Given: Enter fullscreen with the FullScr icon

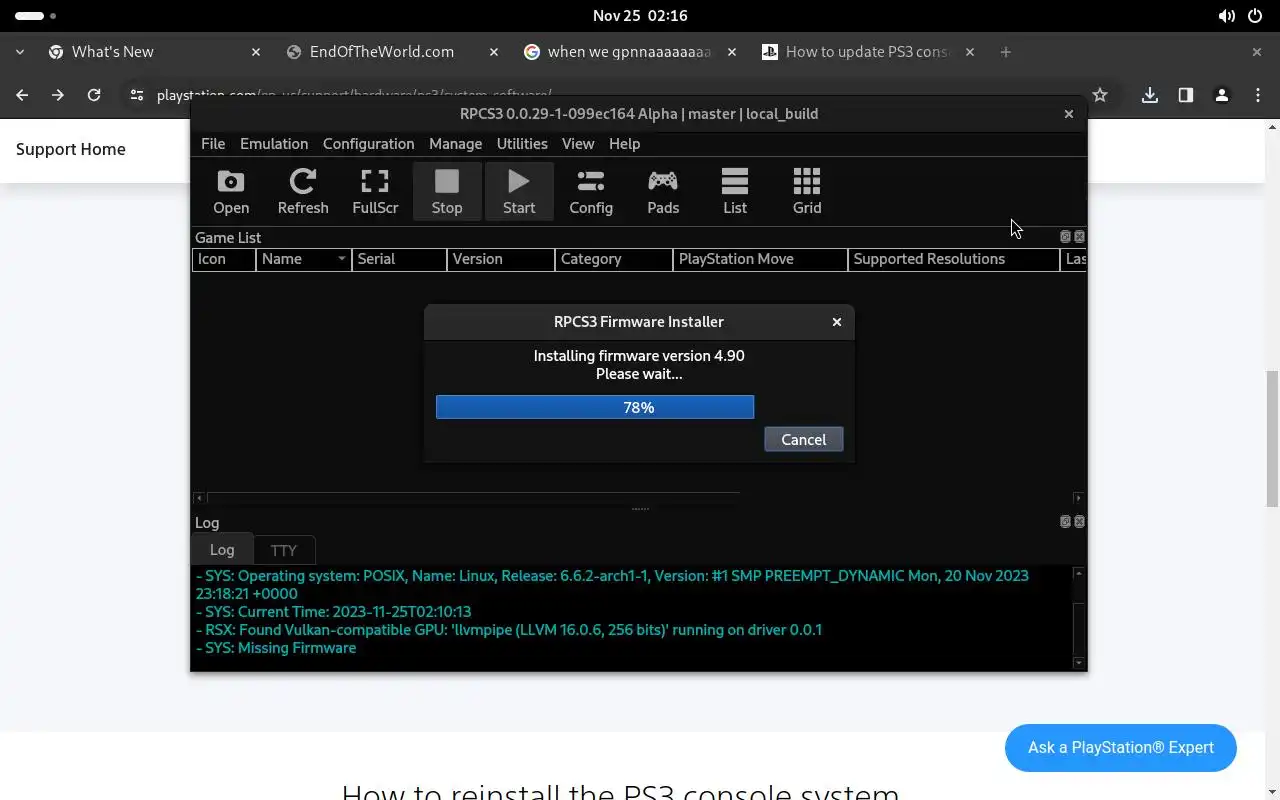Looking at the screenshot, I should tap(375, 192).
